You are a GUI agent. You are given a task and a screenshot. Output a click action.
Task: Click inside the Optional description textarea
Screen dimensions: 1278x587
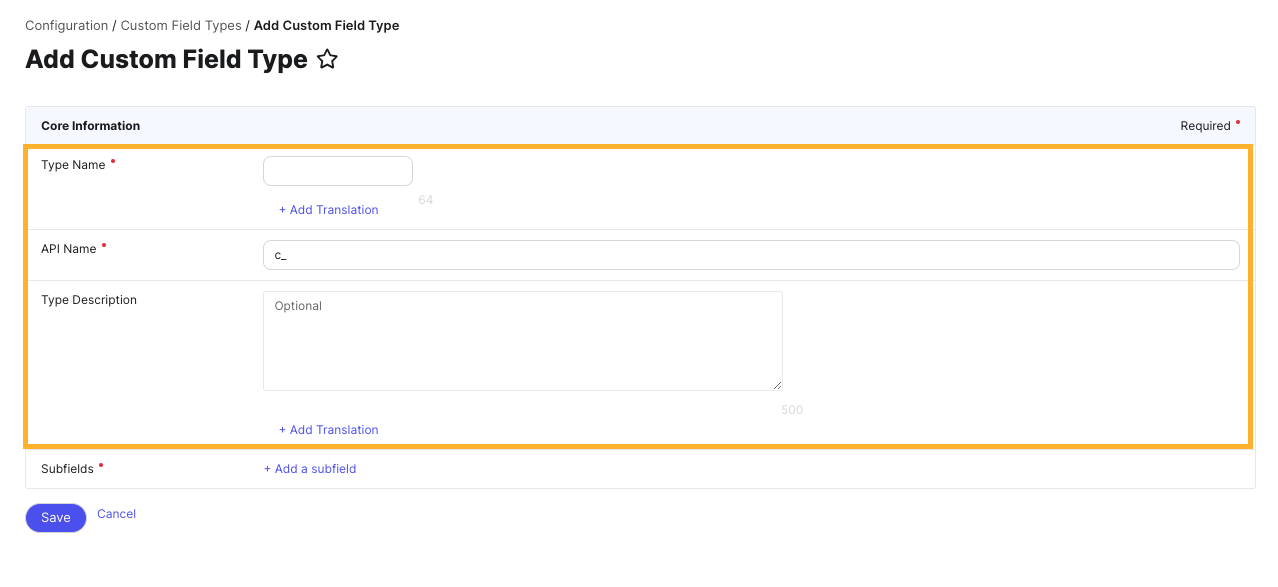(522, 340)
